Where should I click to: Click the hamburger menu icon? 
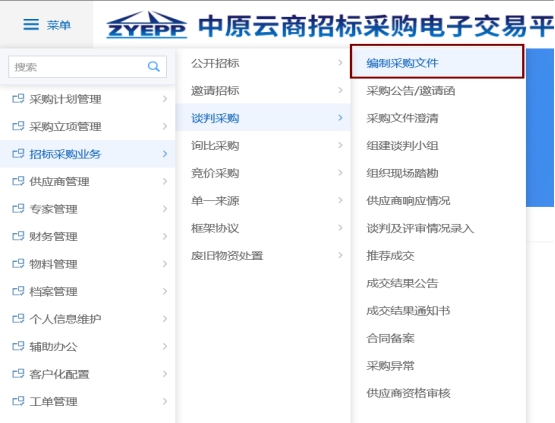point(31,25)
